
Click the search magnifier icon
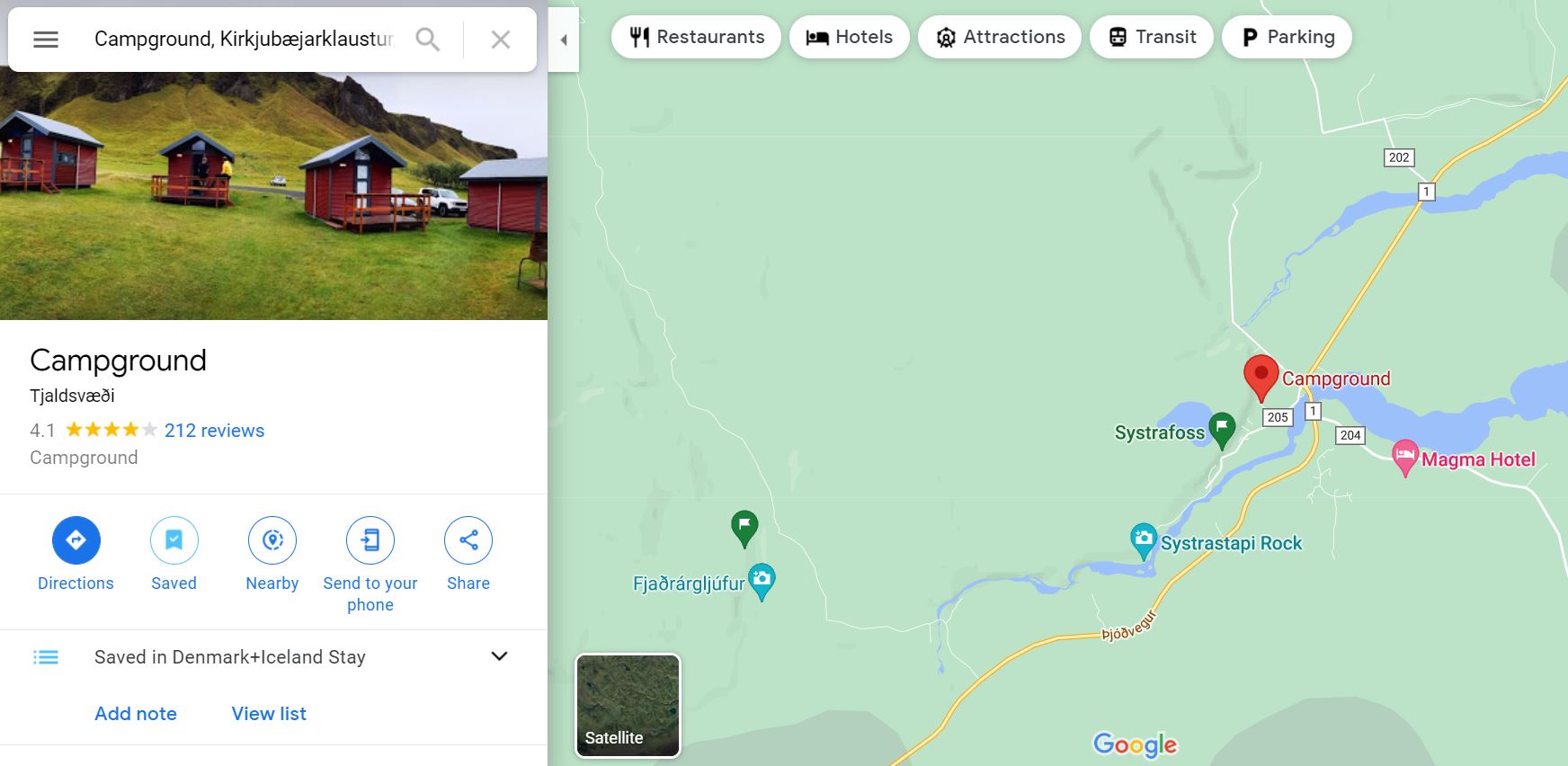[427, 40]
